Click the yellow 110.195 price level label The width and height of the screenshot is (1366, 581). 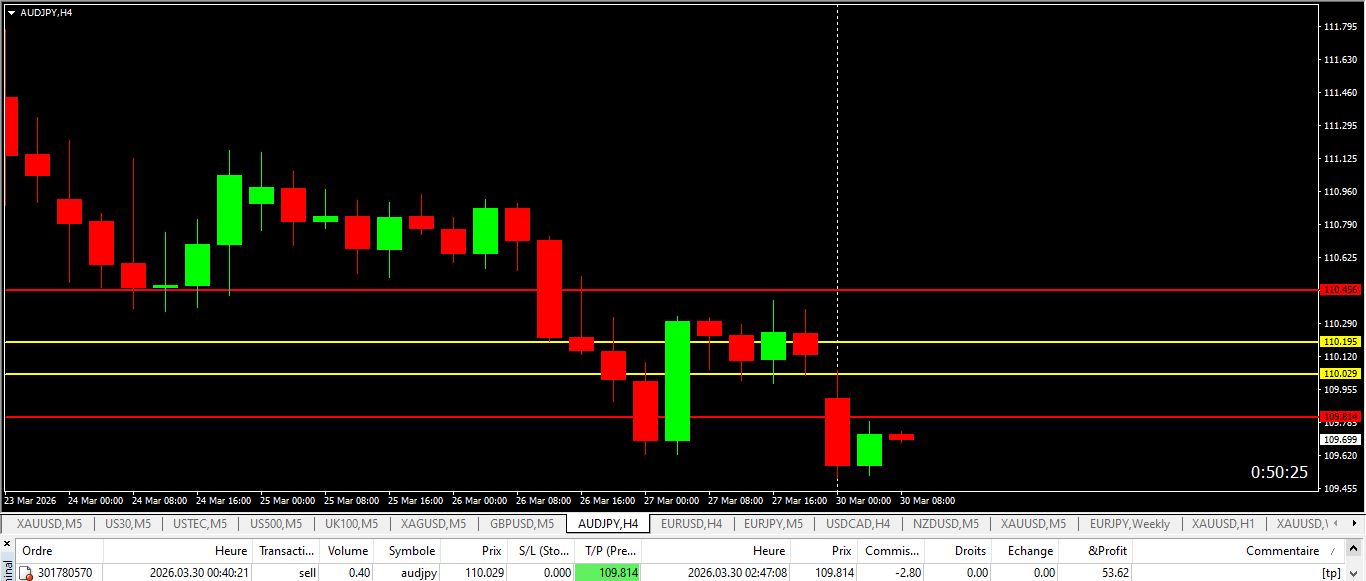coord(1340,342)
